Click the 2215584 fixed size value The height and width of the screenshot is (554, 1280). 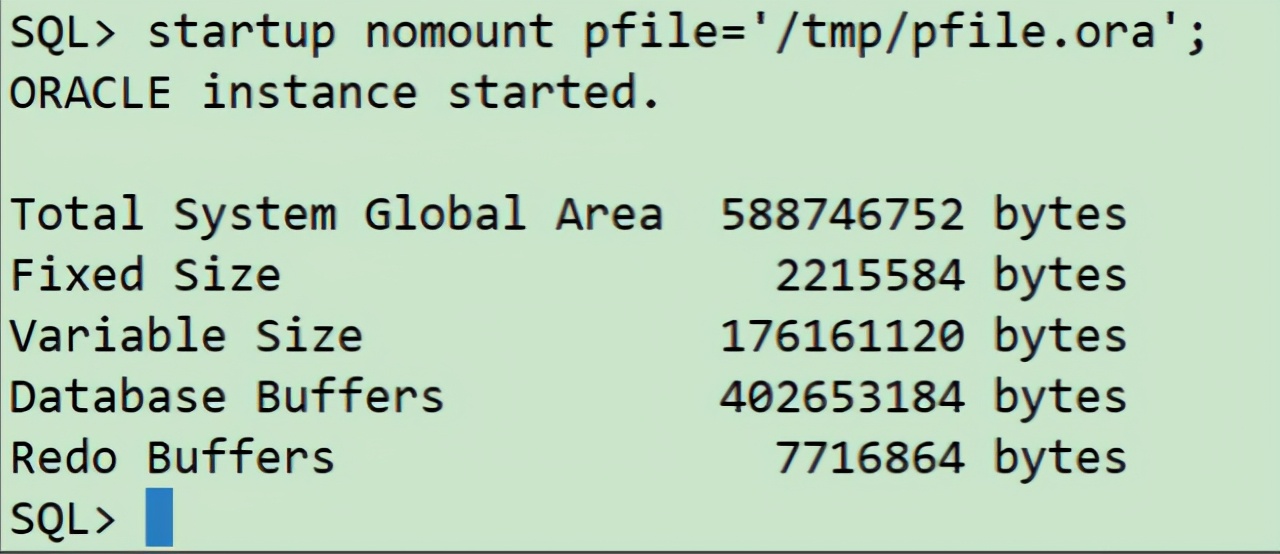click(x=869, y=275)
